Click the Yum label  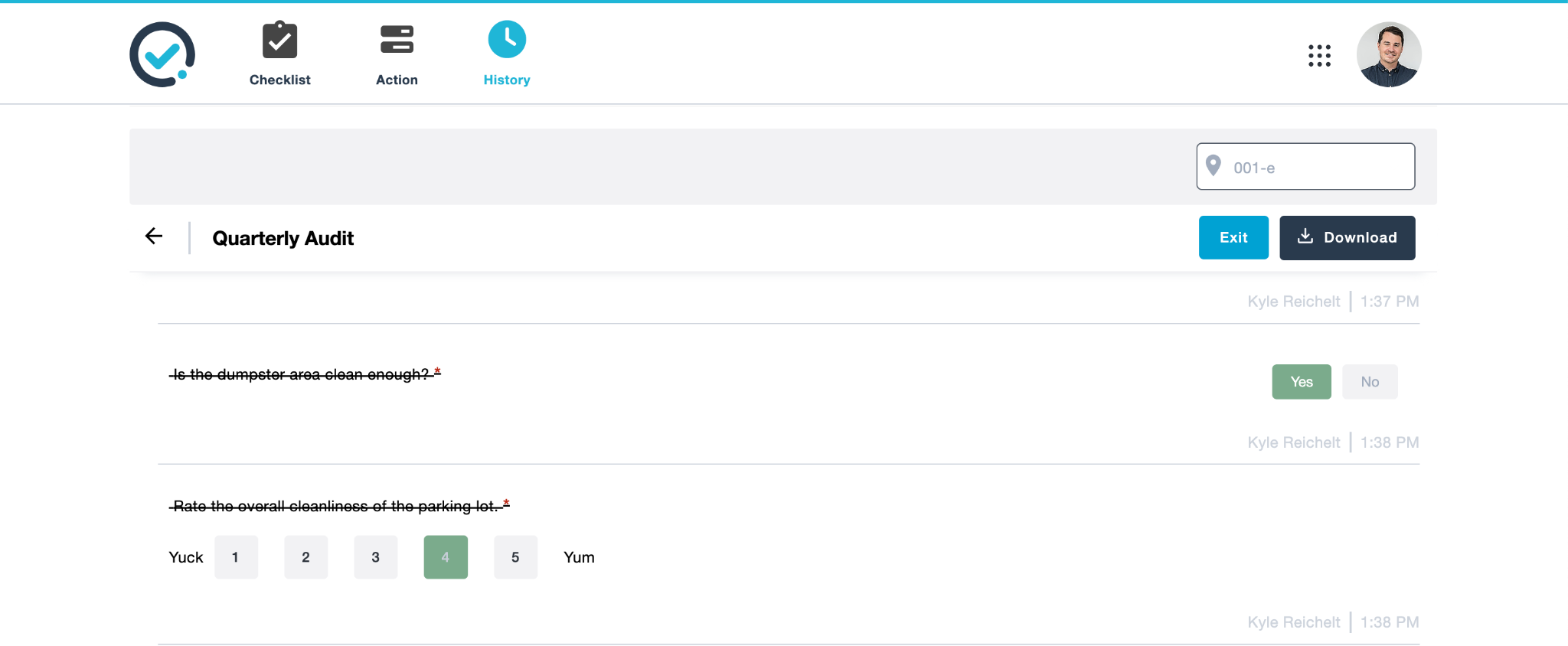pos(579,557)
